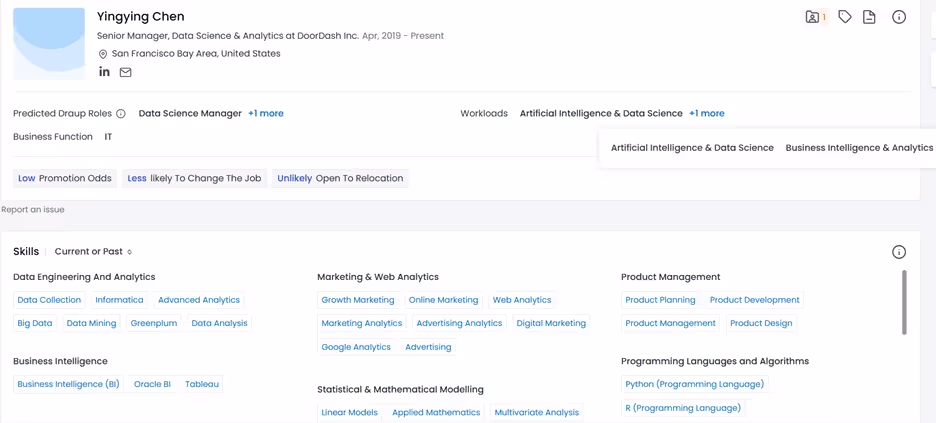Click the Greenplum skill tag
The width and height of the screenshot is (936, 423).
(x=154, y=323)
